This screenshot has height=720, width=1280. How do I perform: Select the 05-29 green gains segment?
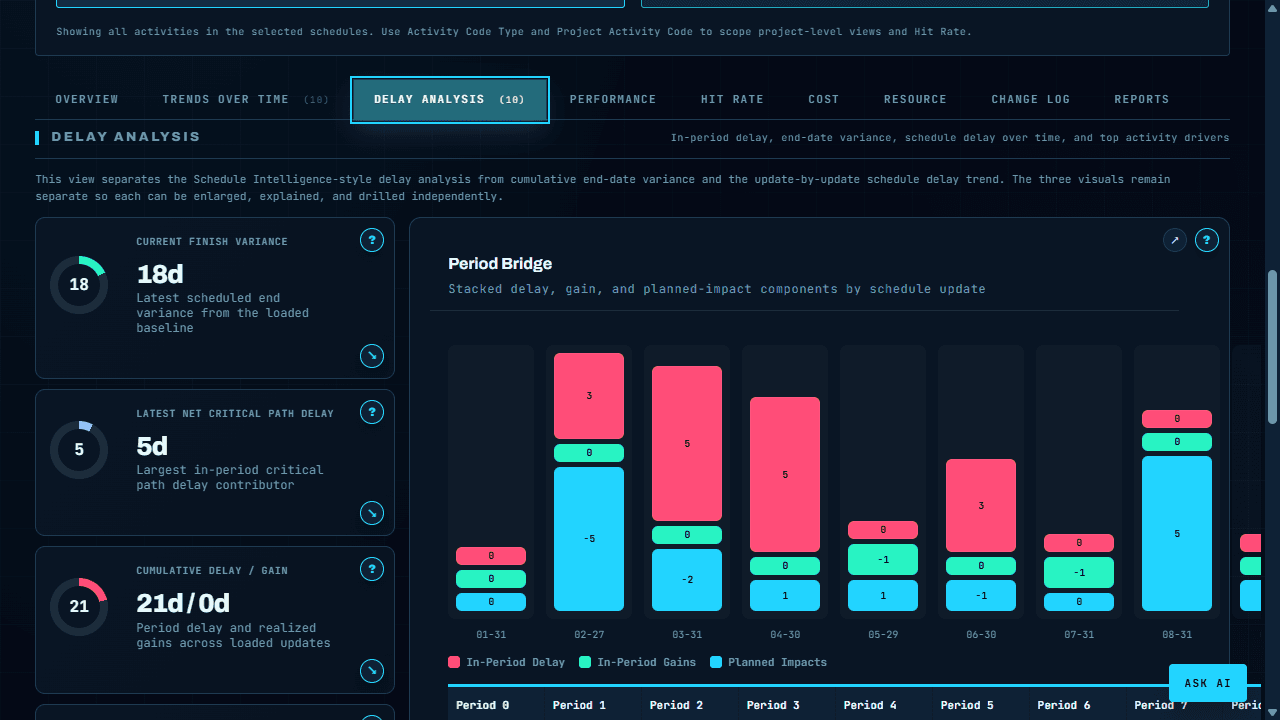[883, 560]
